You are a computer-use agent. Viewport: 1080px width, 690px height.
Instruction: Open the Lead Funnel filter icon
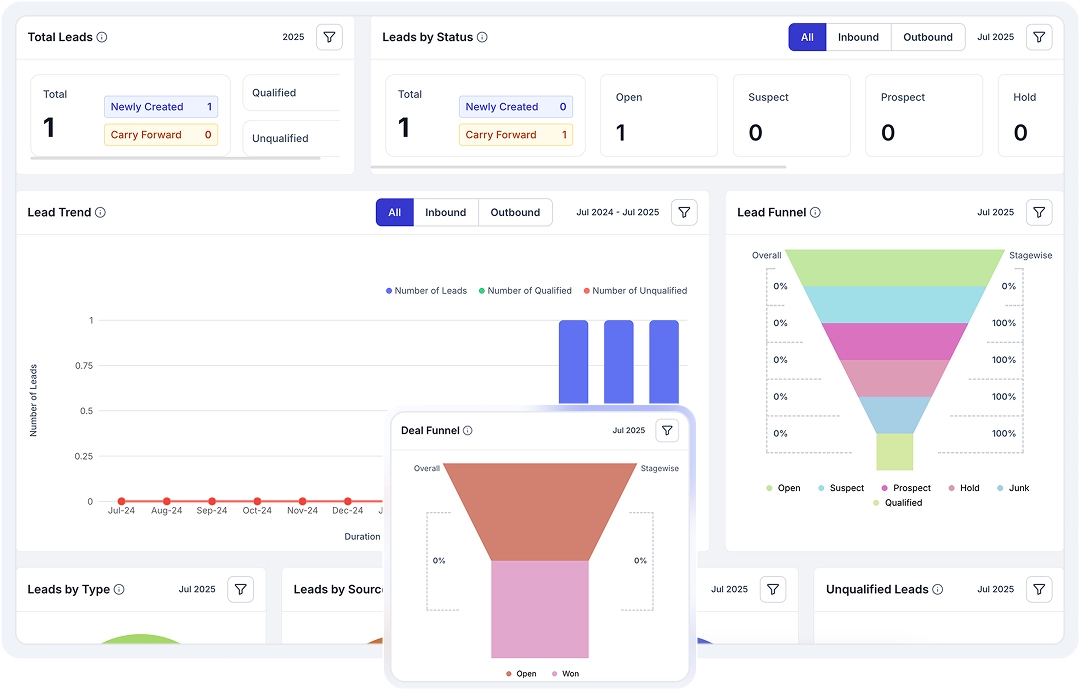pyautogui.click(x=1040, y=212)
